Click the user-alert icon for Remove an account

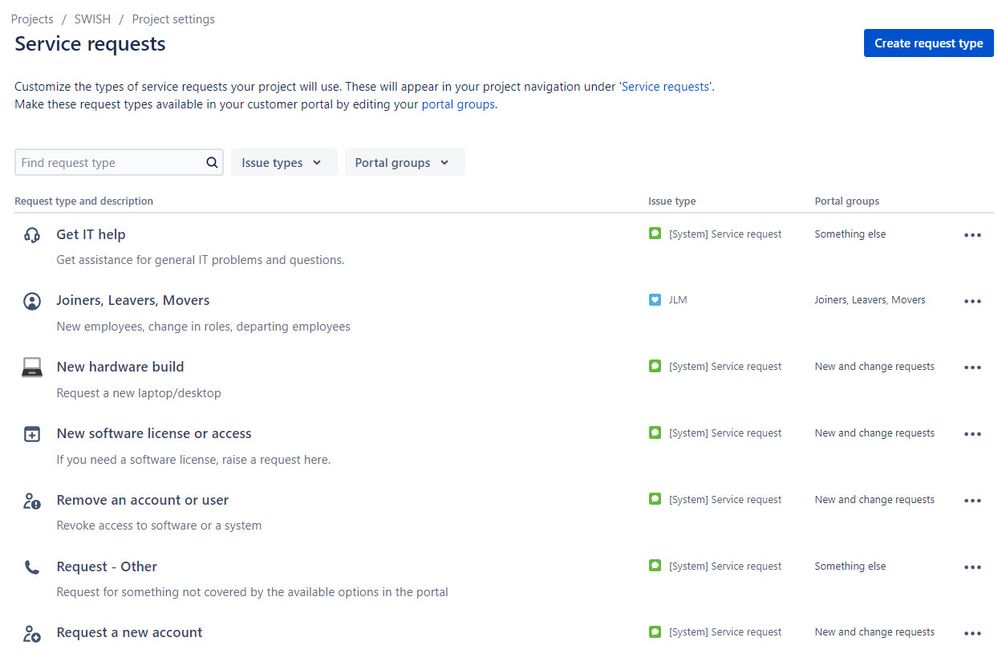[32, 500]
